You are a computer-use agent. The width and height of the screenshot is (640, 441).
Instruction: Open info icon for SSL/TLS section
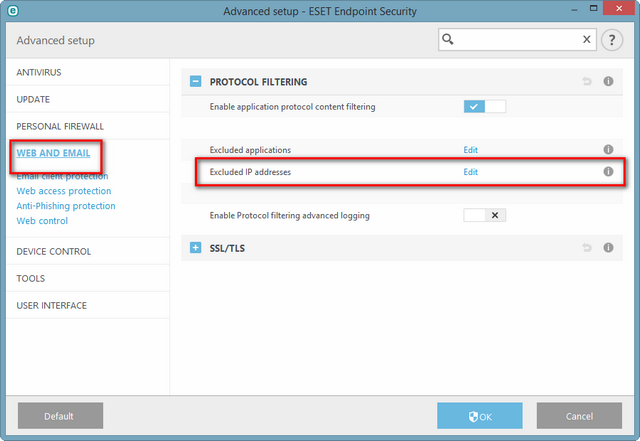(608, 247)
